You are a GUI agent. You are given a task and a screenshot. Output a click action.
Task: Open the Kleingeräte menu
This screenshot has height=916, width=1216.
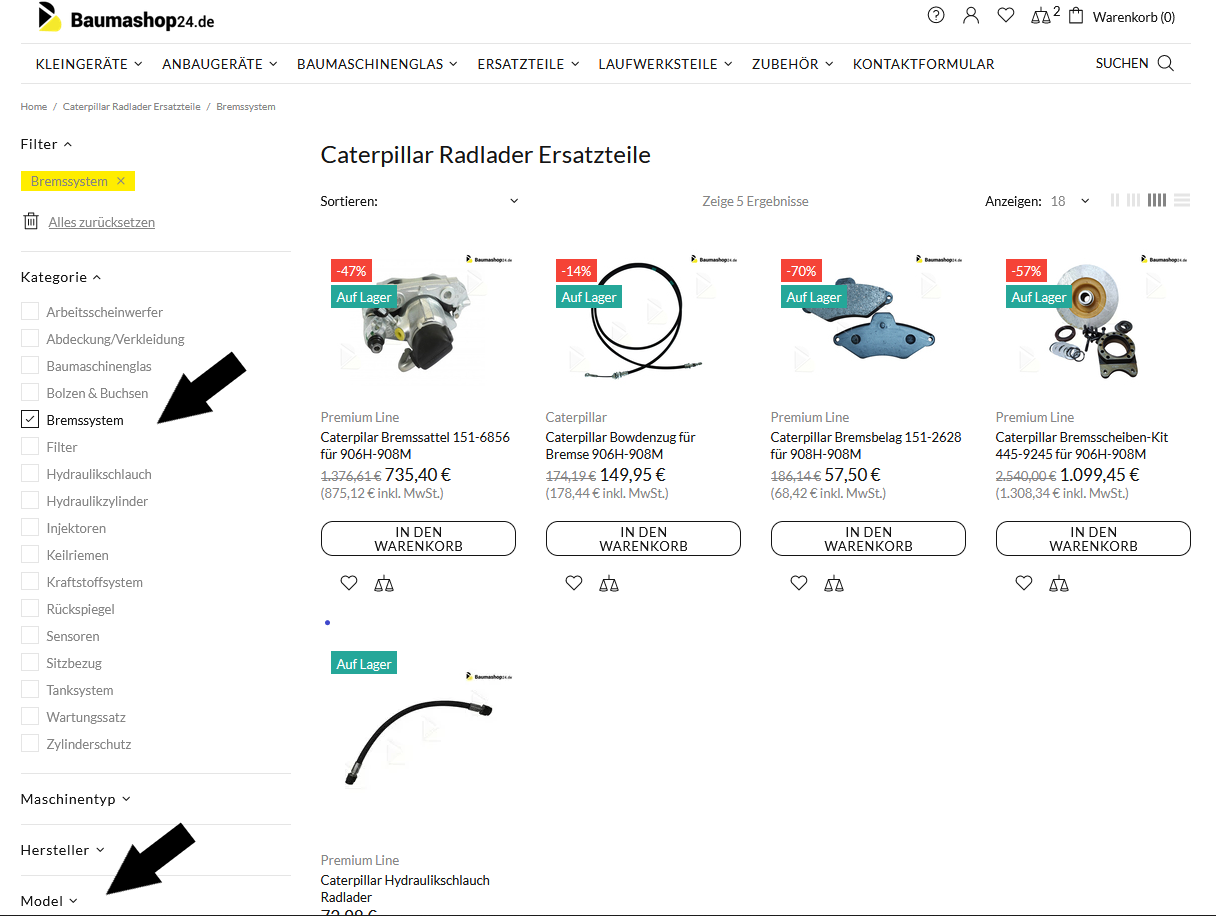point(89,64)
